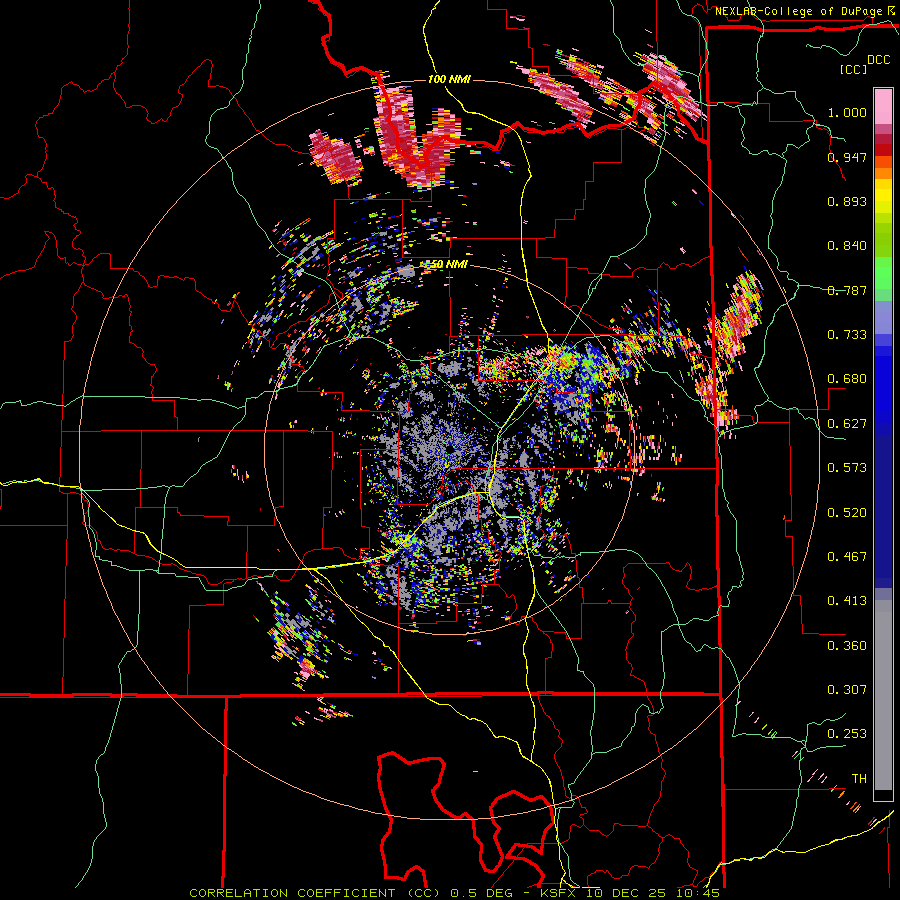
Task: Click the 0.733 legend value
Action: click(x=847, y=335)
